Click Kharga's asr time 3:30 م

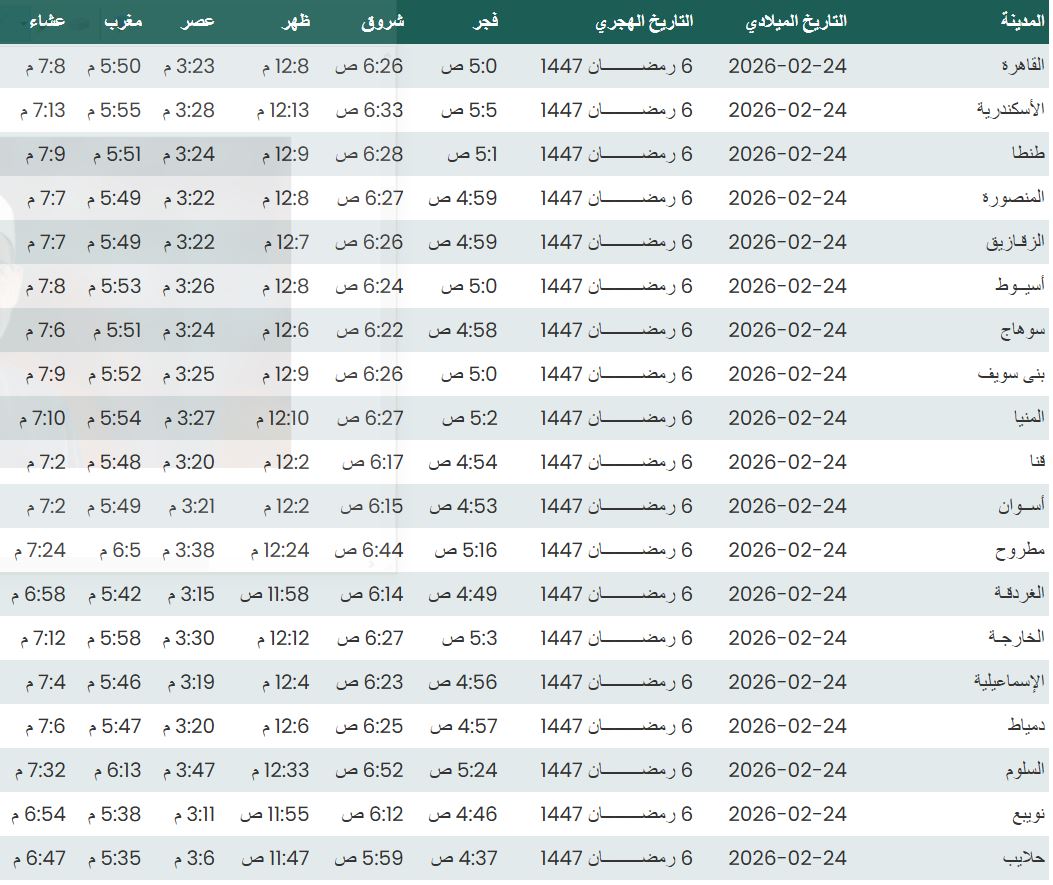188,638
